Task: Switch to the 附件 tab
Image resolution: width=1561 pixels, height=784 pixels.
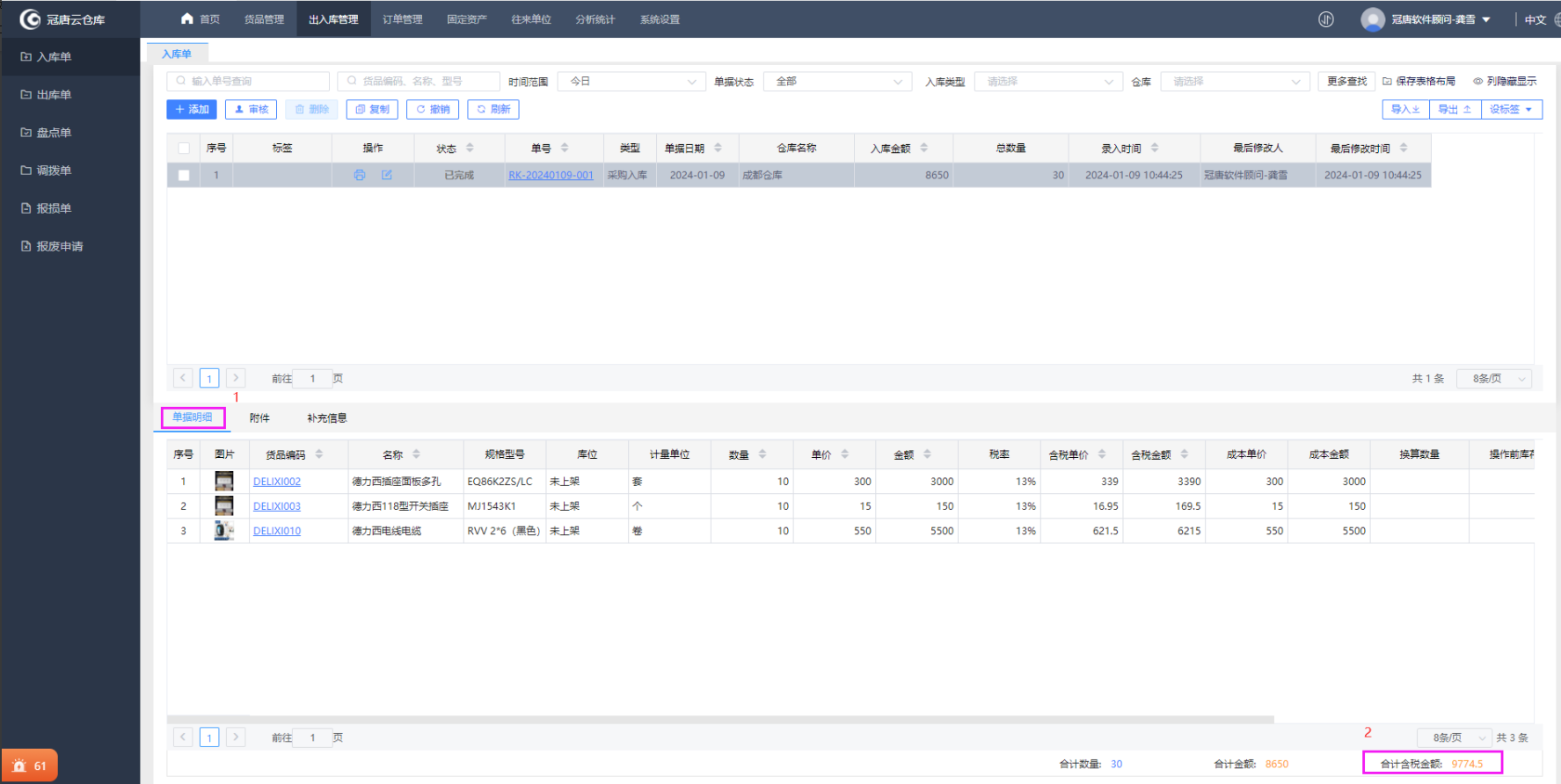Action: (259, 418)
